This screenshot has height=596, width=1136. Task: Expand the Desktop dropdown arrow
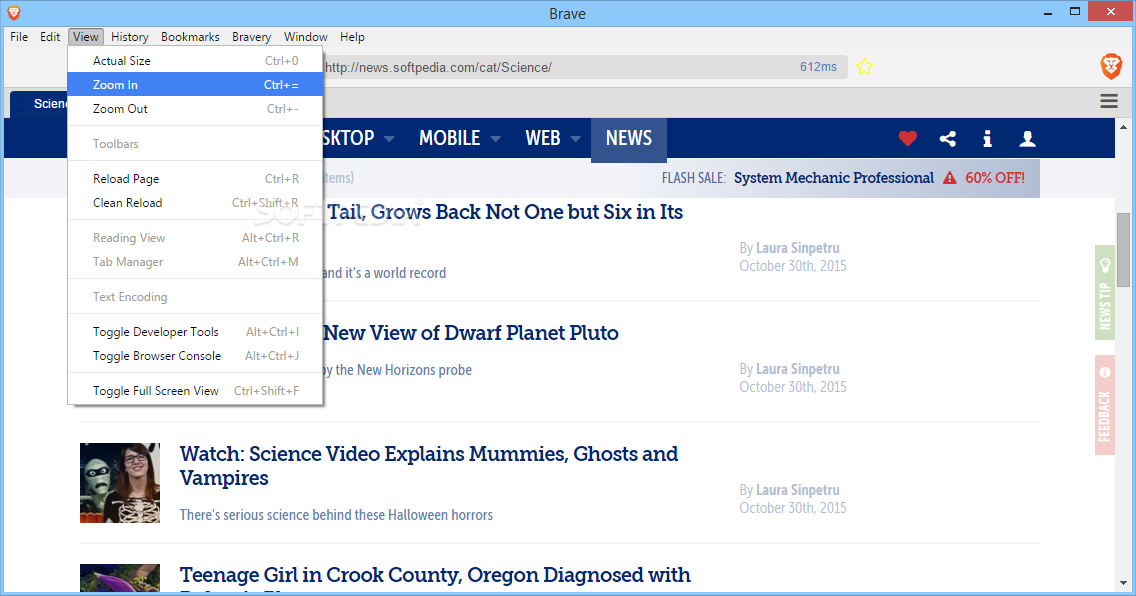[x=389, y=138]
